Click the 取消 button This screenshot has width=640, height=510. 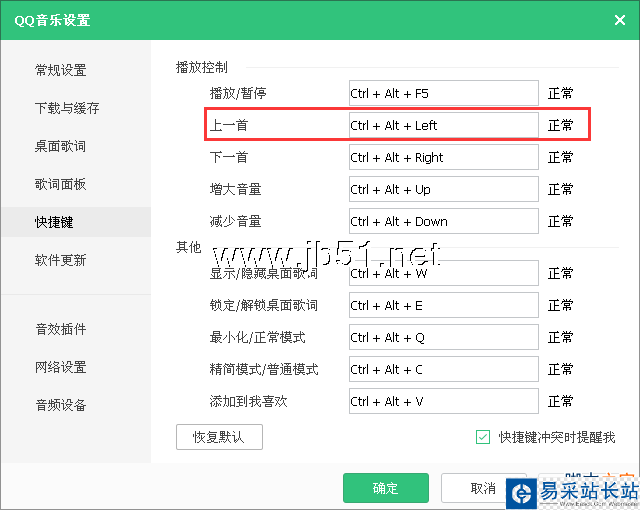pos(483,488)
